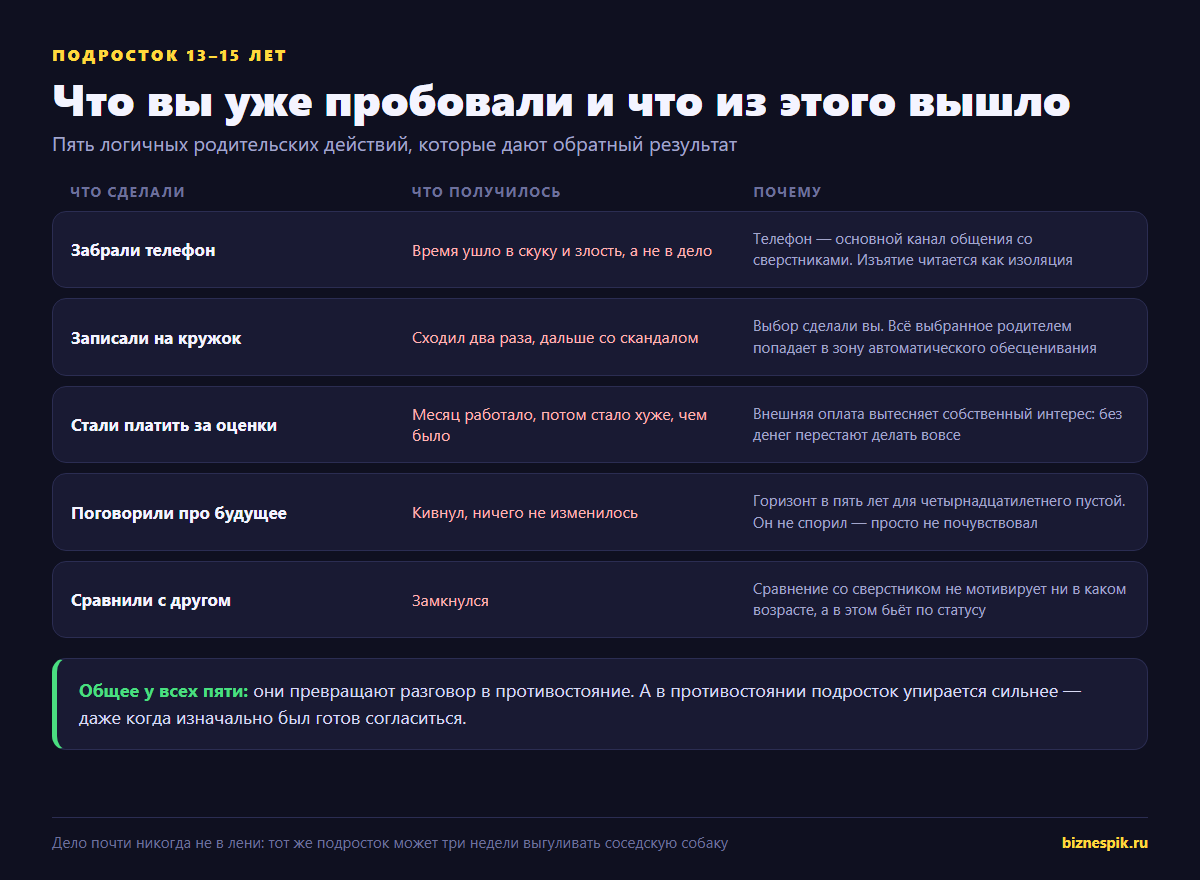The image size is (1200, 880).
Task: Click the explanation 'Сравнение со сверстником не мотивирует…'
Action: 940,599
